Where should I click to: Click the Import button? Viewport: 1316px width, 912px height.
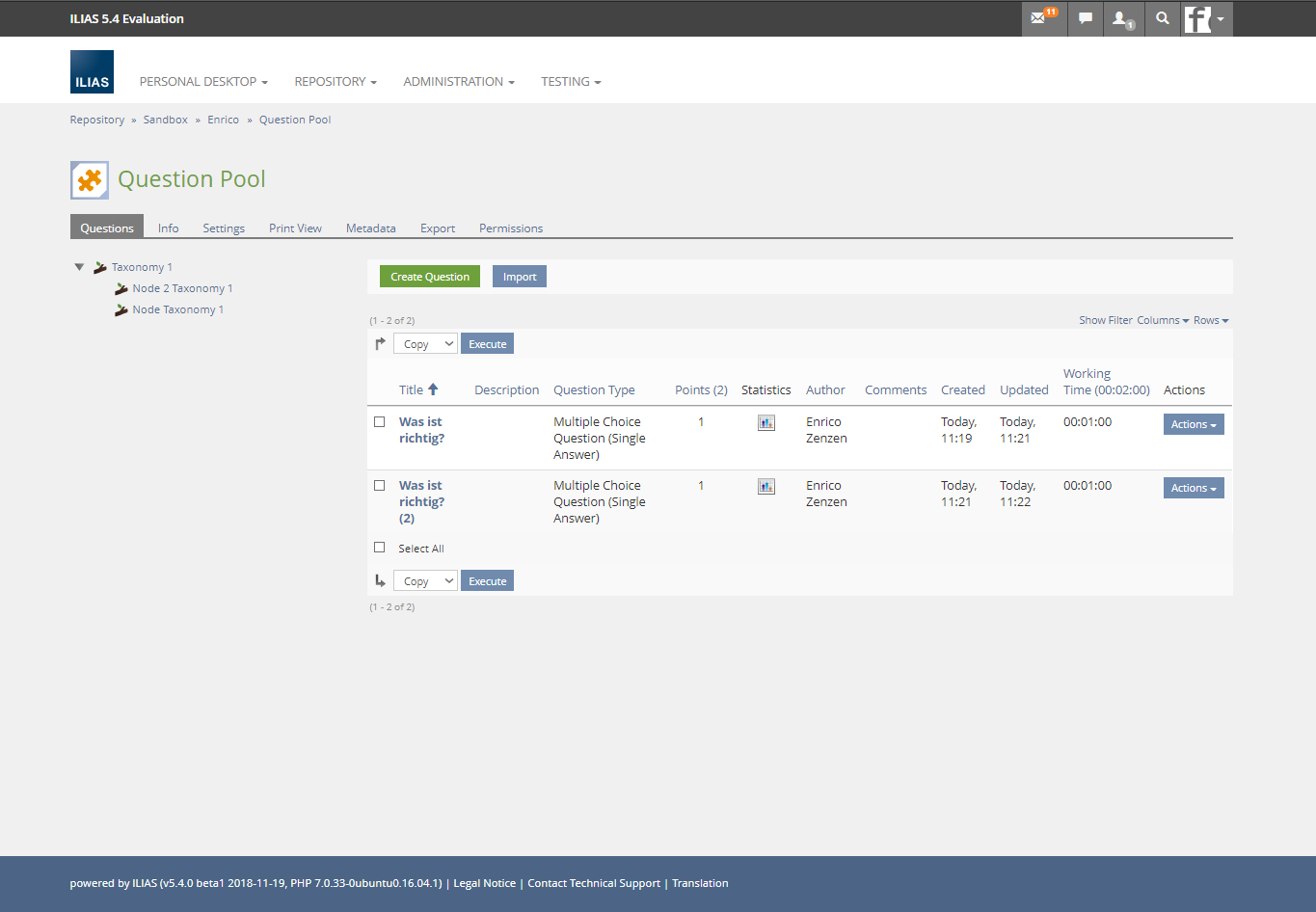[520, 277]
